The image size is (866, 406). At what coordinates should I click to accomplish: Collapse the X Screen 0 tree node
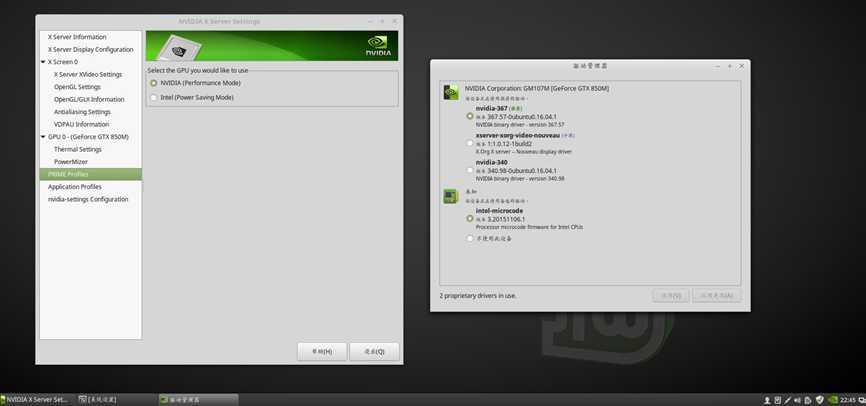coord(43,62)
